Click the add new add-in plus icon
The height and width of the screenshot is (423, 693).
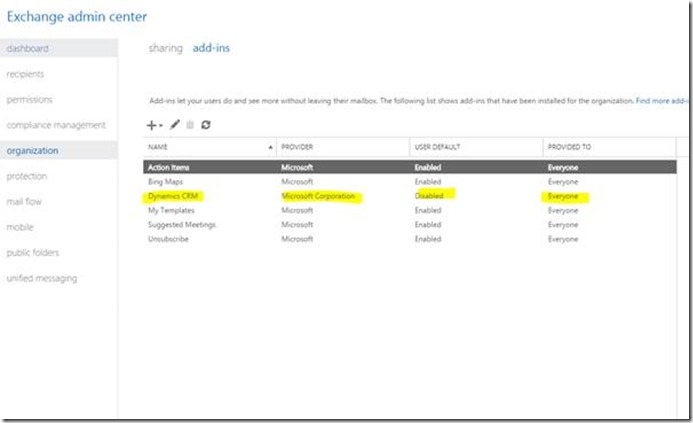pos(152,125)
